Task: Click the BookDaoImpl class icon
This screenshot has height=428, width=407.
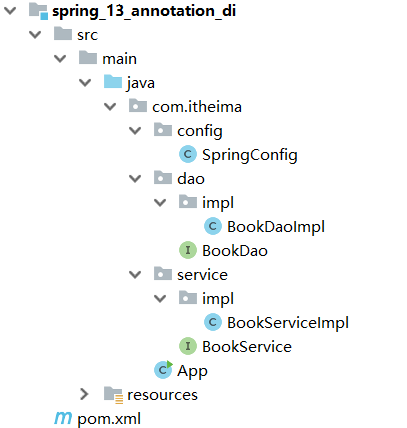Action: pyautogui.click(x=213, y=226)
